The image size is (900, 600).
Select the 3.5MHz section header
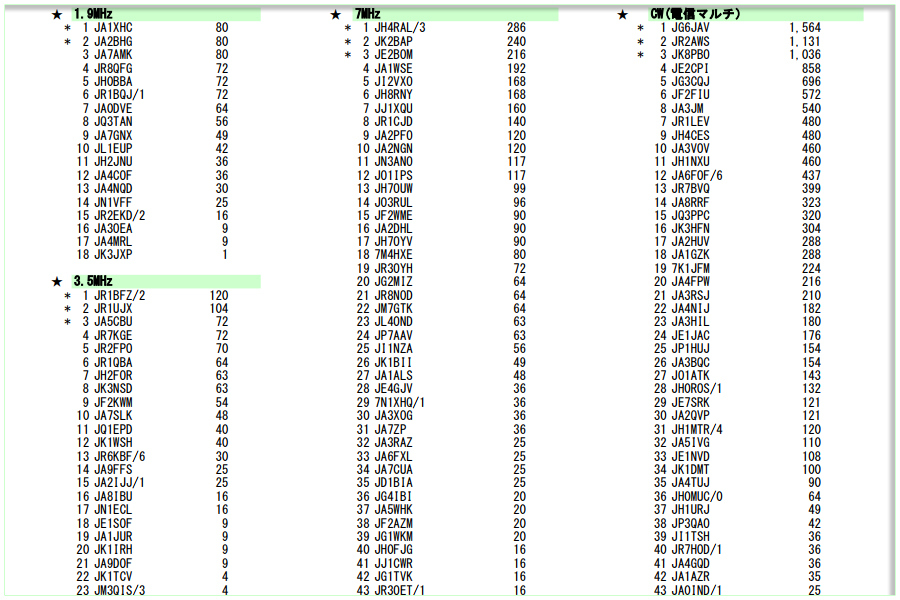click(x=93, y=282)
